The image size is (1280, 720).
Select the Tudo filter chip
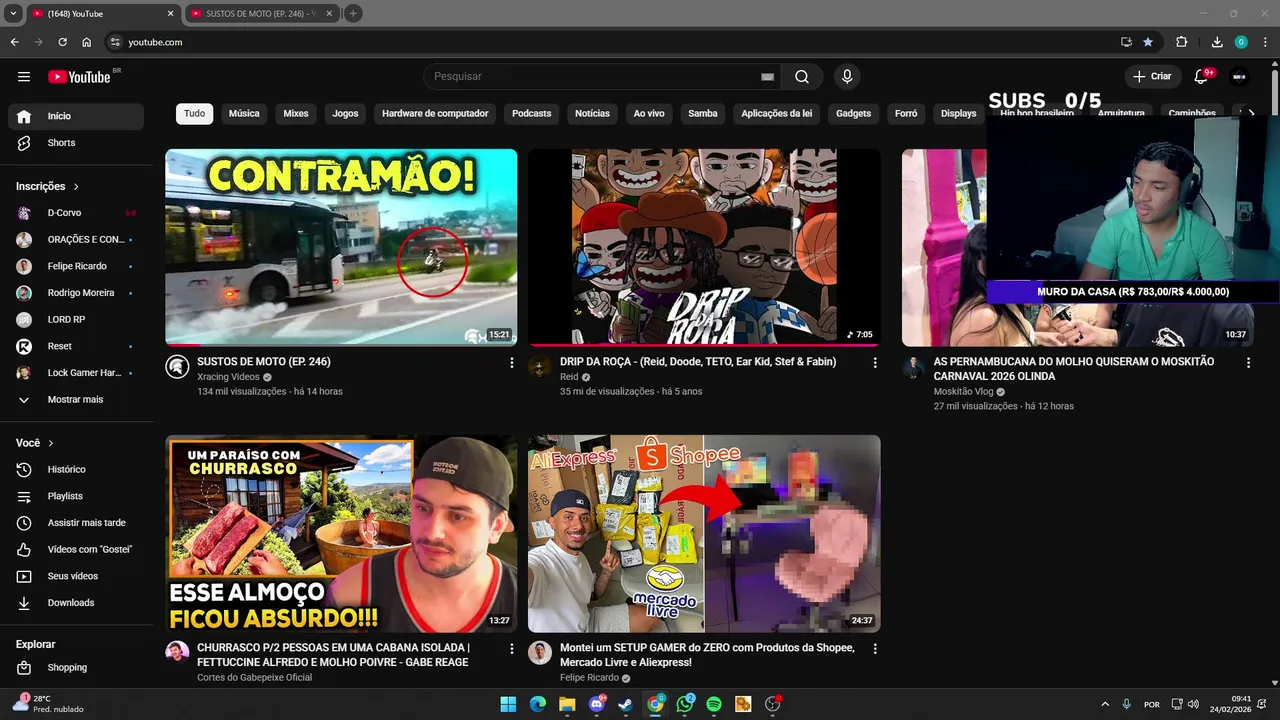click(194, 114)
